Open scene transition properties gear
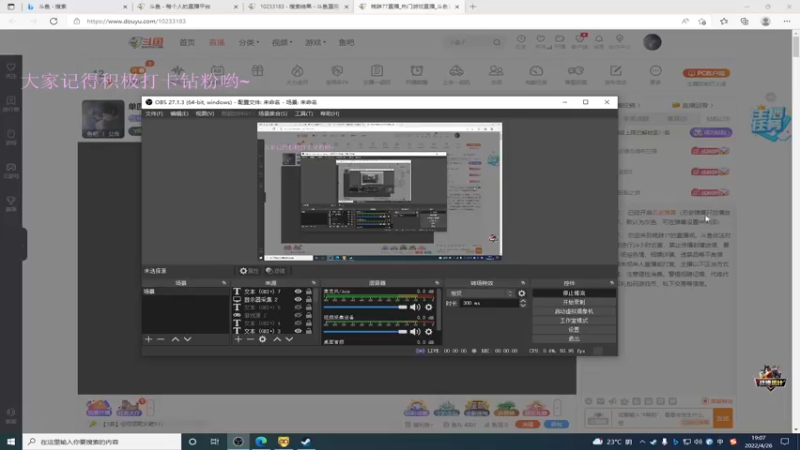The image size is (800, 450). 521,293
